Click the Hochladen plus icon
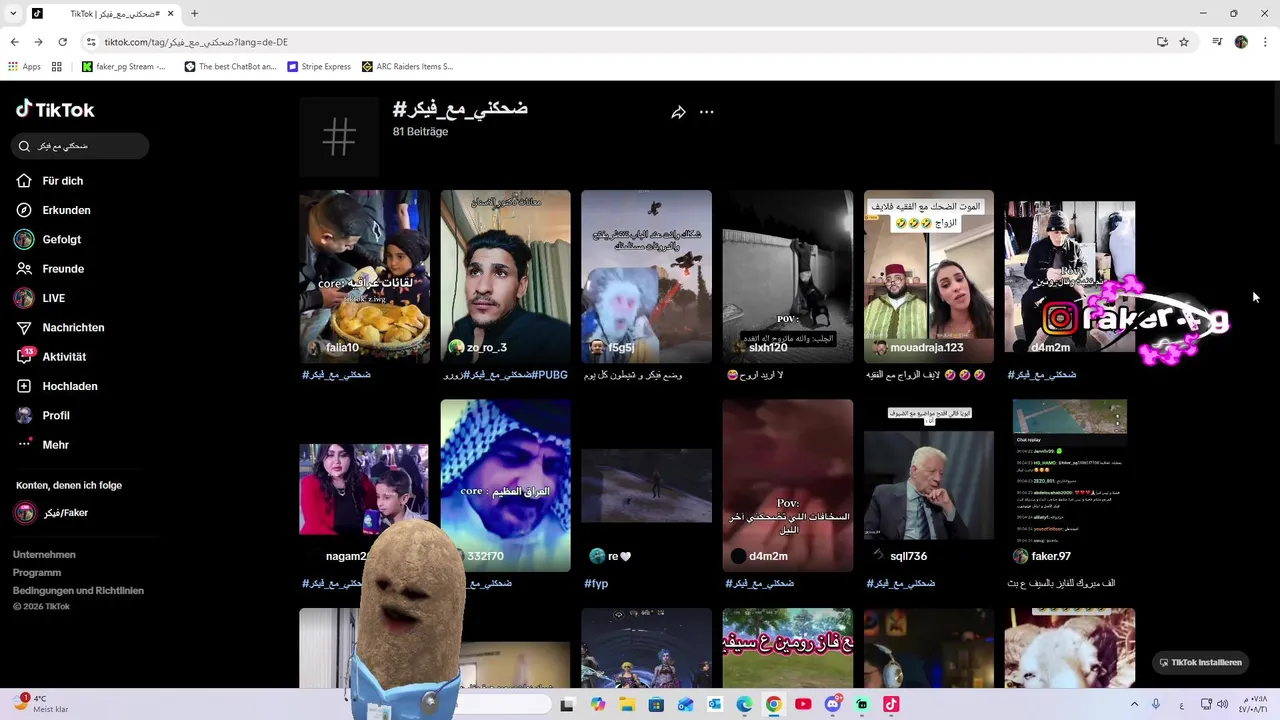The height and width of the screenshot is (720, 1280). [x=24, y=386]
